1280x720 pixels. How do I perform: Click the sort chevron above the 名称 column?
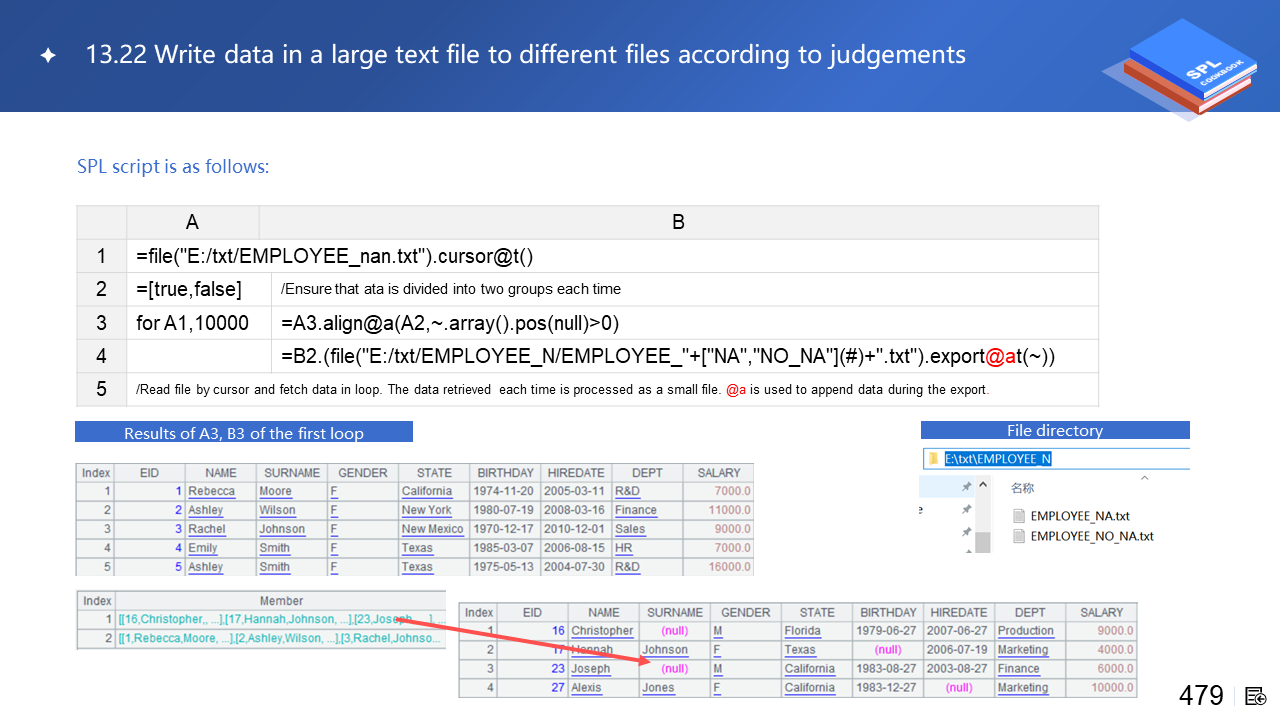click(1143, 478)
